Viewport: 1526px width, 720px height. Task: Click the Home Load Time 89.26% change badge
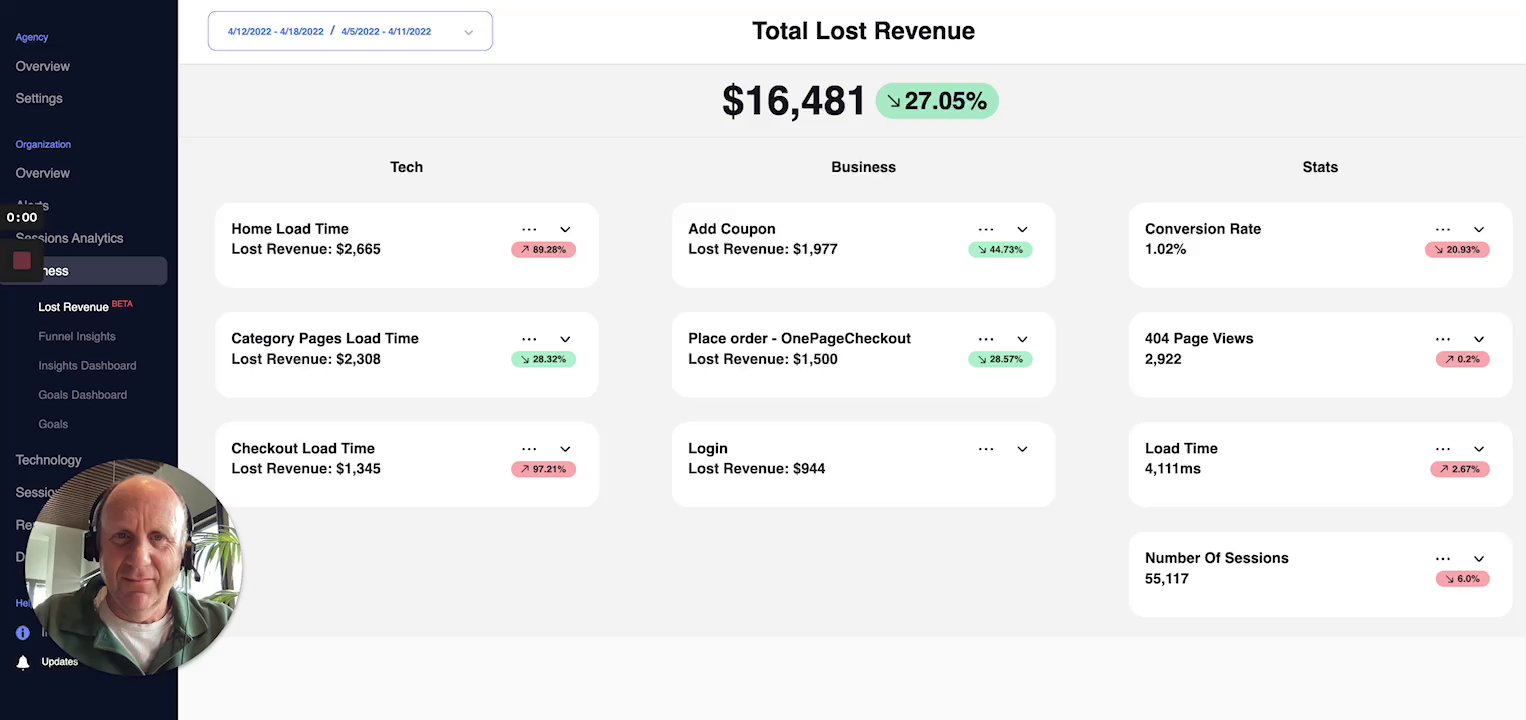(543, 250)
